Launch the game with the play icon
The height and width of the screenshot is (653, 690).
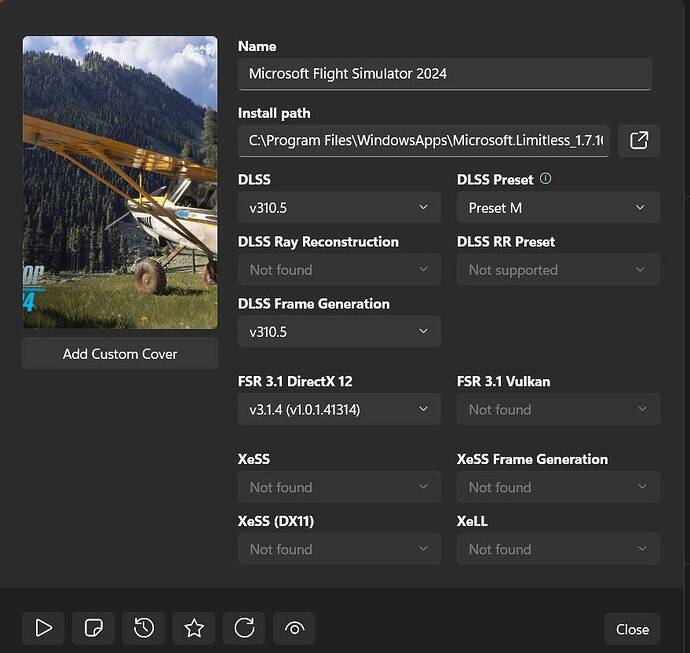click(x=43, y=628)
